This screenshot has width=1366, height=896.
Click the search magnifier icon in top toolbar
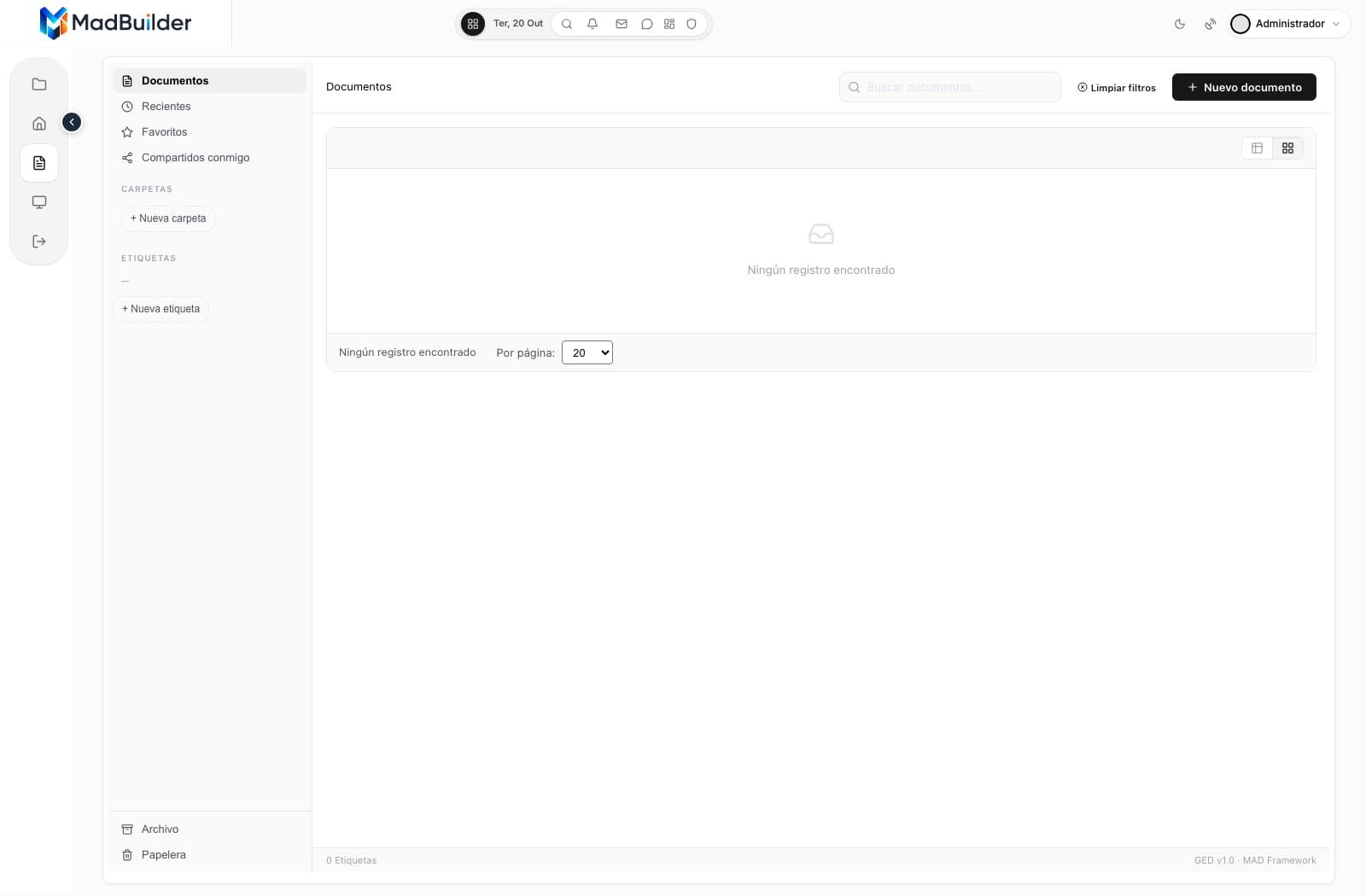(x=567, y=24)
